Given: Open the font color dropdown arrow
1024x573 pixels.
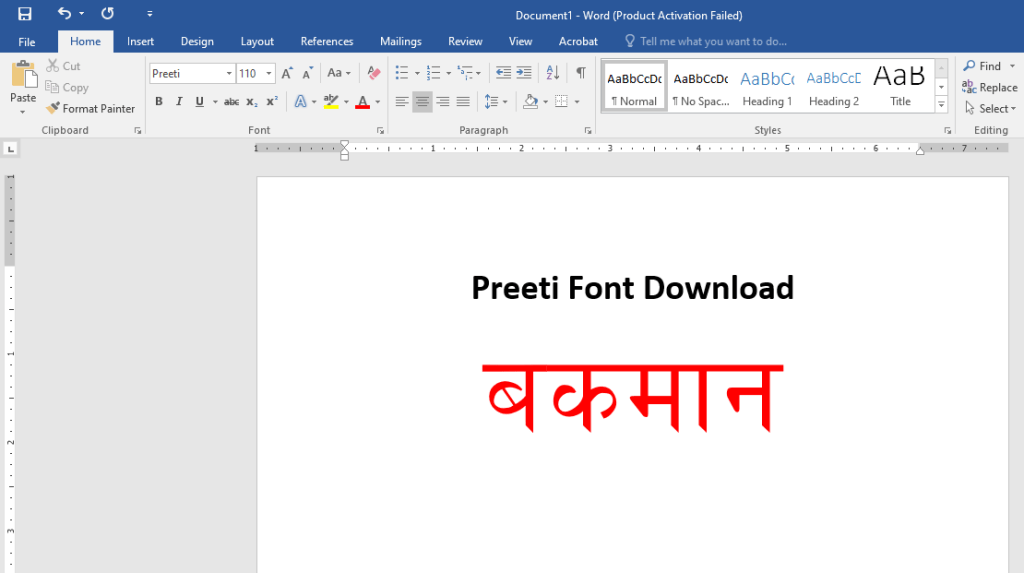Looking at the screenshot, I should tap(377, 102).
